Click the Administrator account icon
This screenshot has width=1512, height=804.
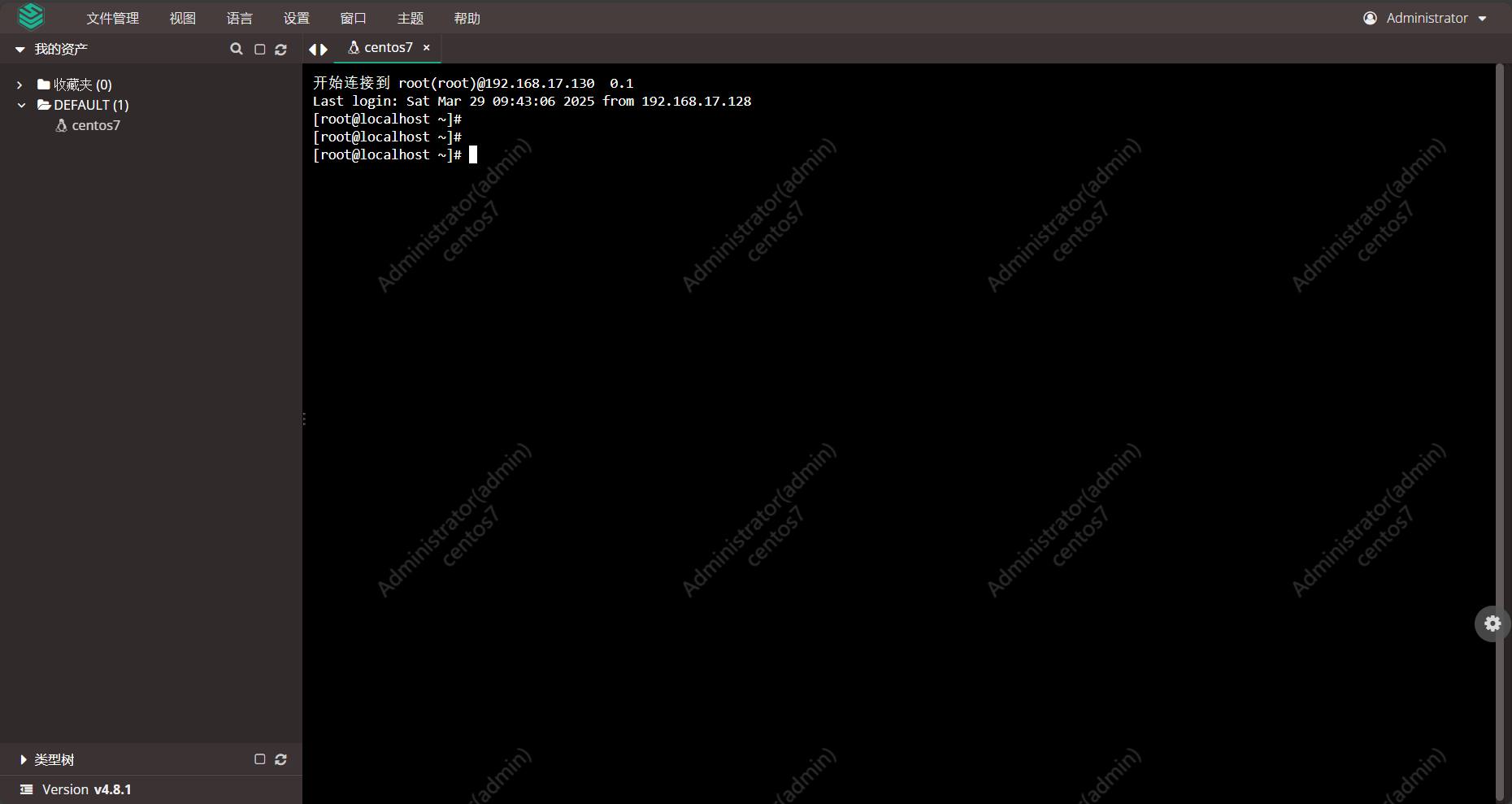[1371, 17]
